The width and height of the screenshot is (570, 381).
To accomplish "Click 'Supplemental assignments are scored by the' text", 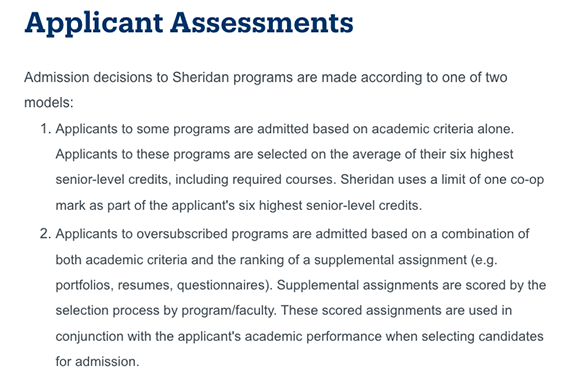I will 412,285.
